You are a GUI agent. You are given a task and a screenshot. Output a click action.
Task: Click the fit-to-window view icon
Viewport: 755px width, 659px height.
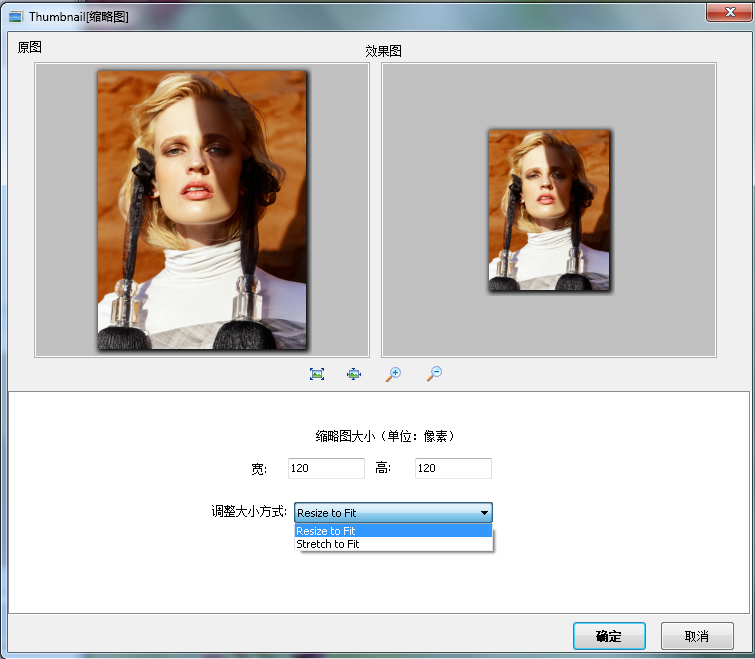[317, 374]
